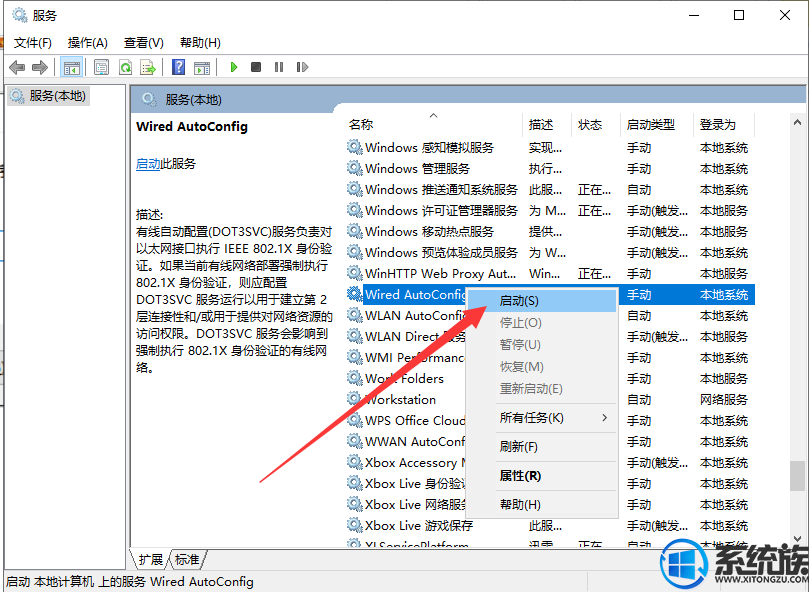
Task: Click the pause service toolbar icon
Action: (x=278, y=67)
